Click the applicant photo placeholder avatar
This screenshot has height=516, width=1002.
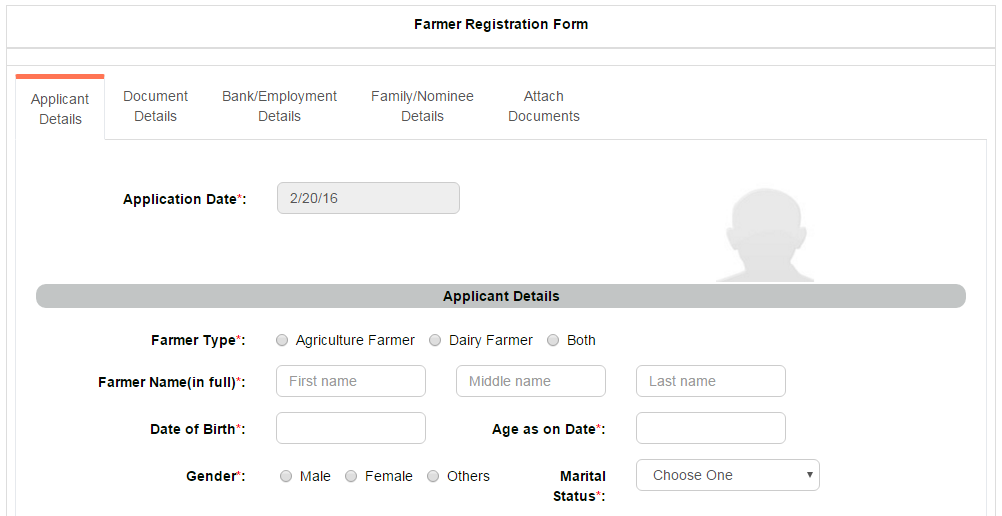tap(766, 236)
